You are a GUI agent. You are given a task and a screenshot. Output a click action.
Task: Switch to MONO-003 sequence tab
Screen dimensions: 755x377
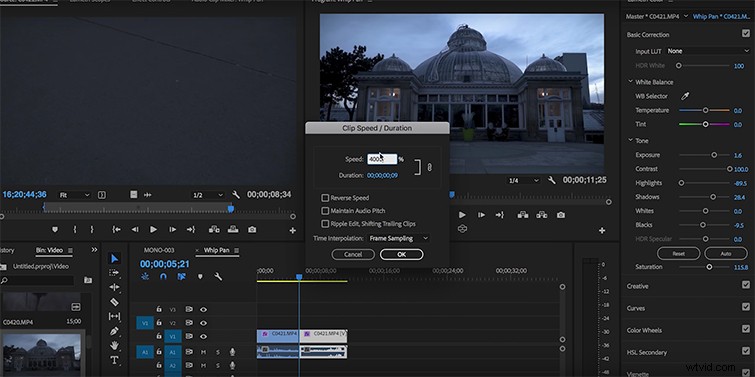point(159,250)
